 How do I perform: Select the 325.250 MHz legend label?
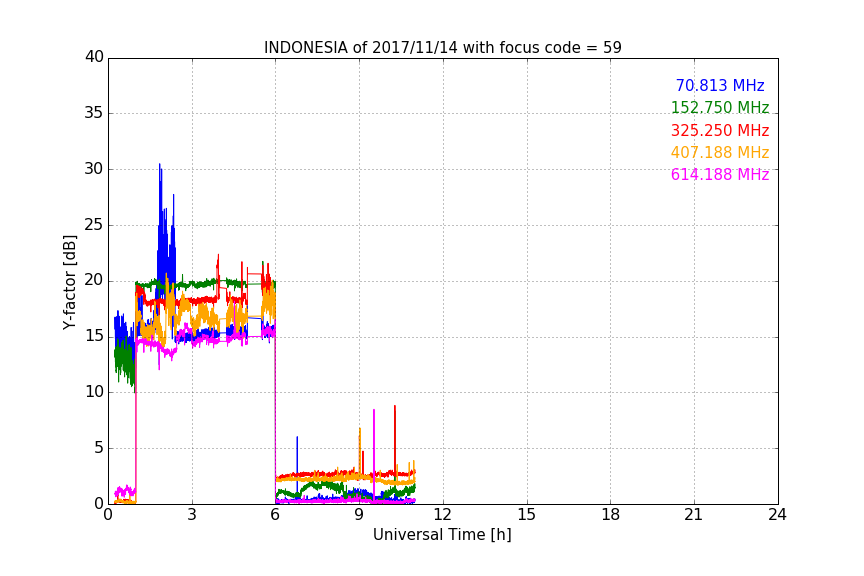(x=720, y=130)
